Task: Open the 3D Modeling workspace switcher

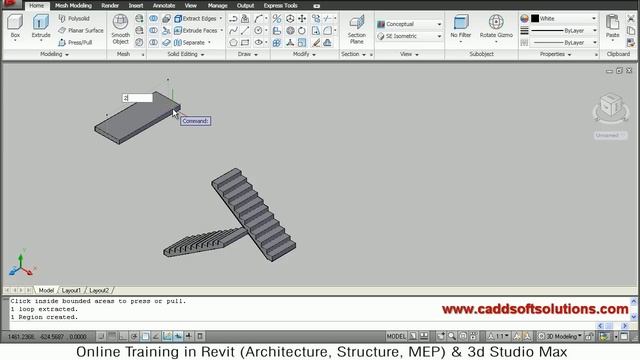Action: tap(560, 336)
